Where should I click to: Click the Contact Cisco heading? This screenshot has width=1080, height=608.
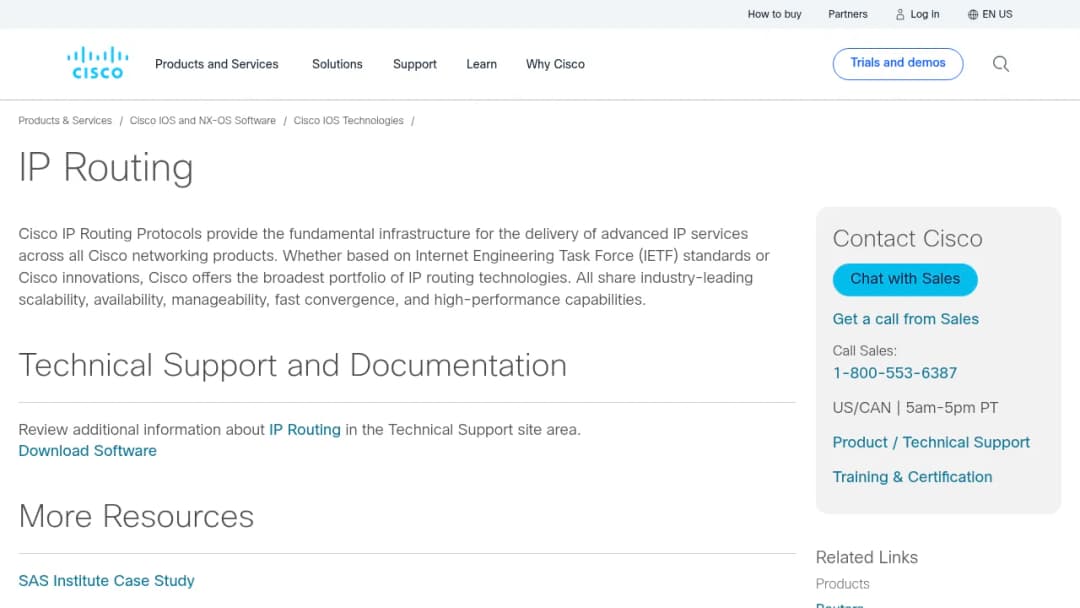pyautogui.click(x=907, y=238)
